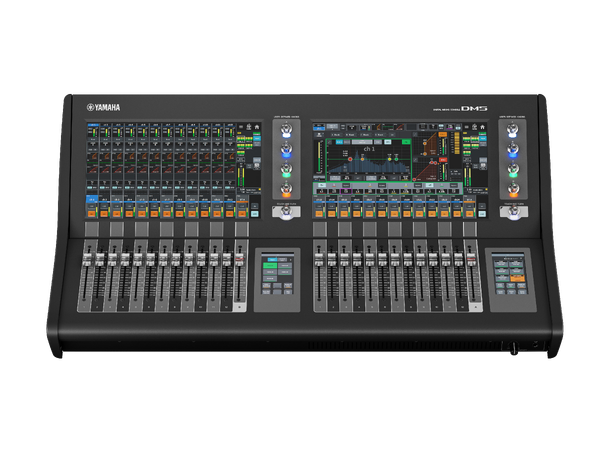The height and width of the screenshot is (450, 610).
Task: Select the blue-lit user defined knob, right bay
Action: [513, 150]
